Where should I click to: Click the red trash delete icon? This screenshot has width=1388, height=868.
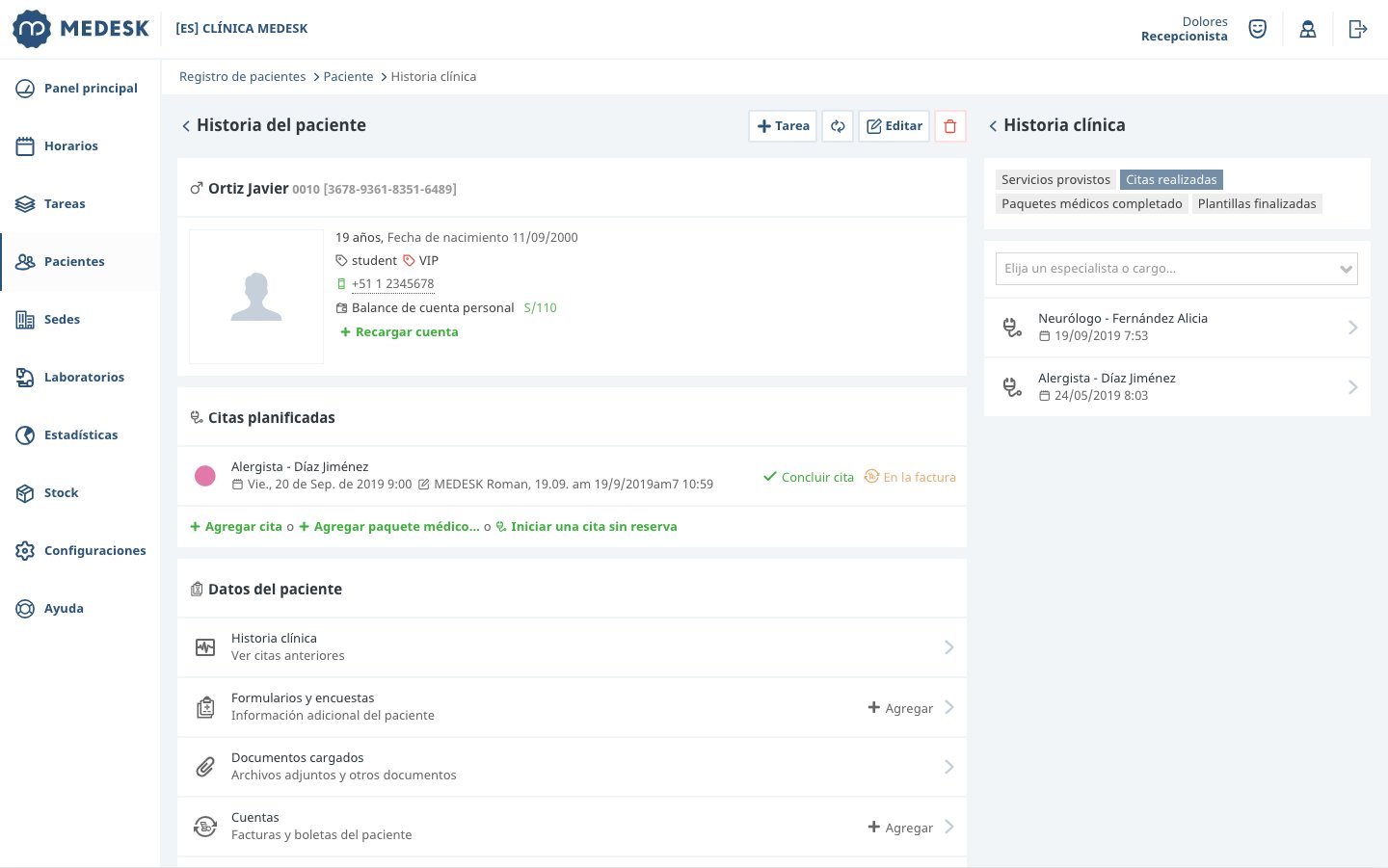click(949, 126)
